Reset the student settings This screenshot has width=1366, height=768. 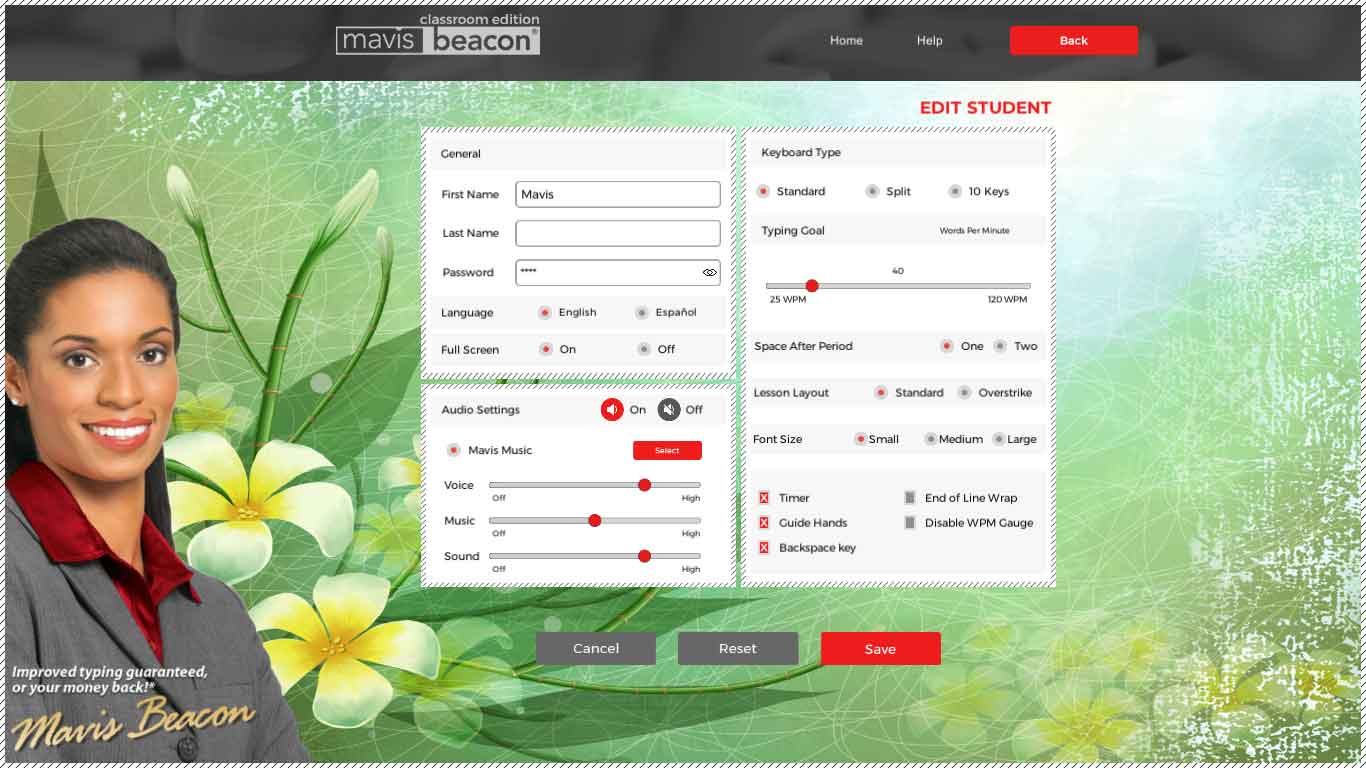pos(738,648)
